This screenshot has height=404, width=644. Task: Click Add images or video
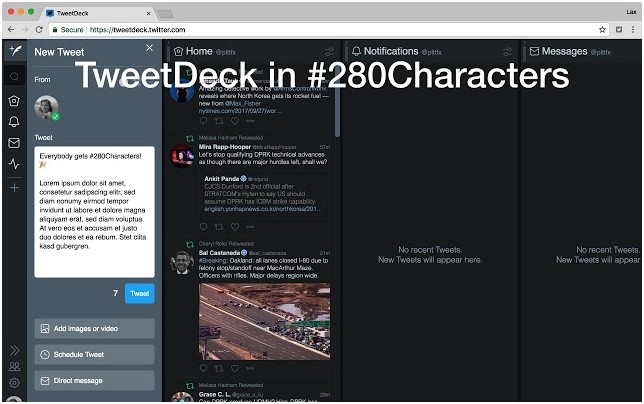pos(94,329)
